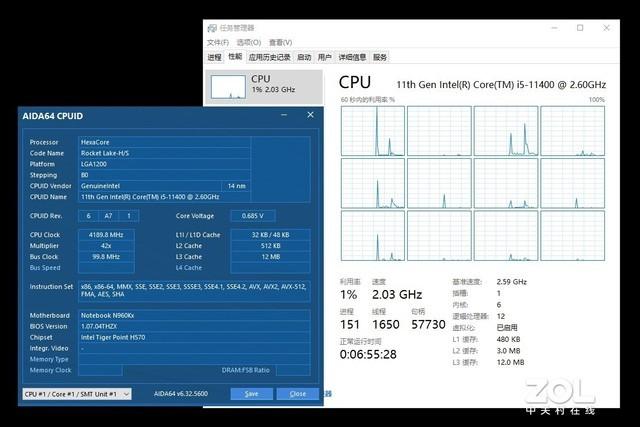The width and height of the screenshot is (640, 427).
Task: Click the 57730 handles count
Action: [428, 325]
